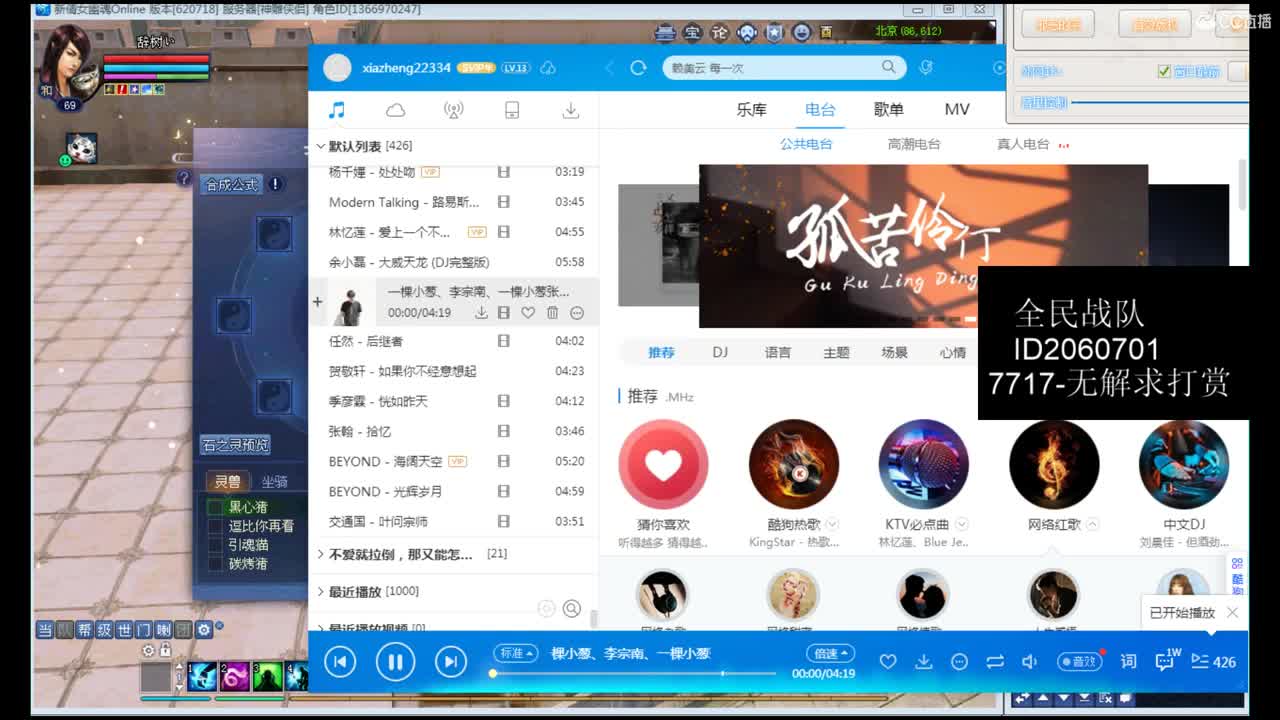Screen dimensions: 1280x720
Task: Download the currently selected playlist song
Action: coord(481,313)
